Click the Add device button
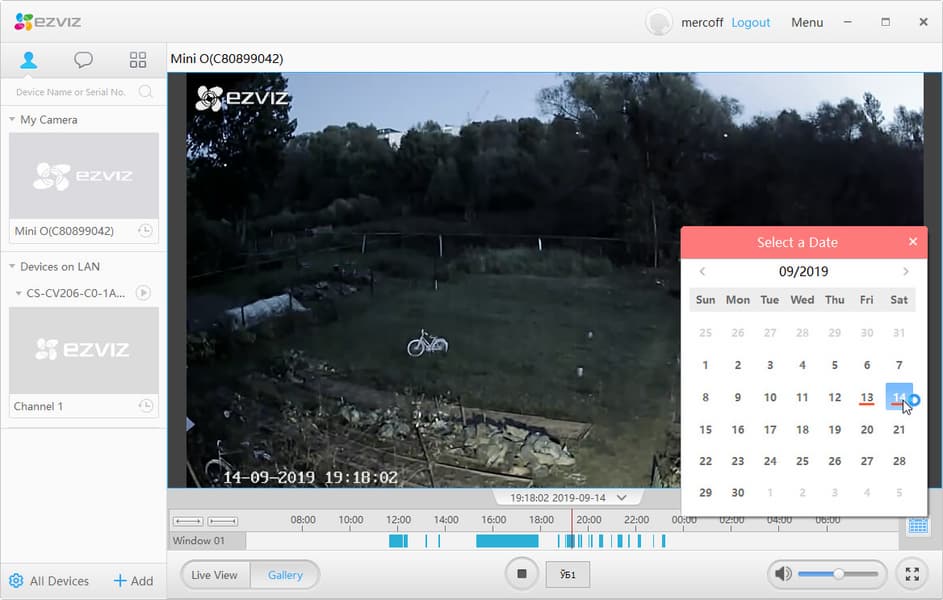The width and height of the screenshot is (943, 600). pos(134,581)
